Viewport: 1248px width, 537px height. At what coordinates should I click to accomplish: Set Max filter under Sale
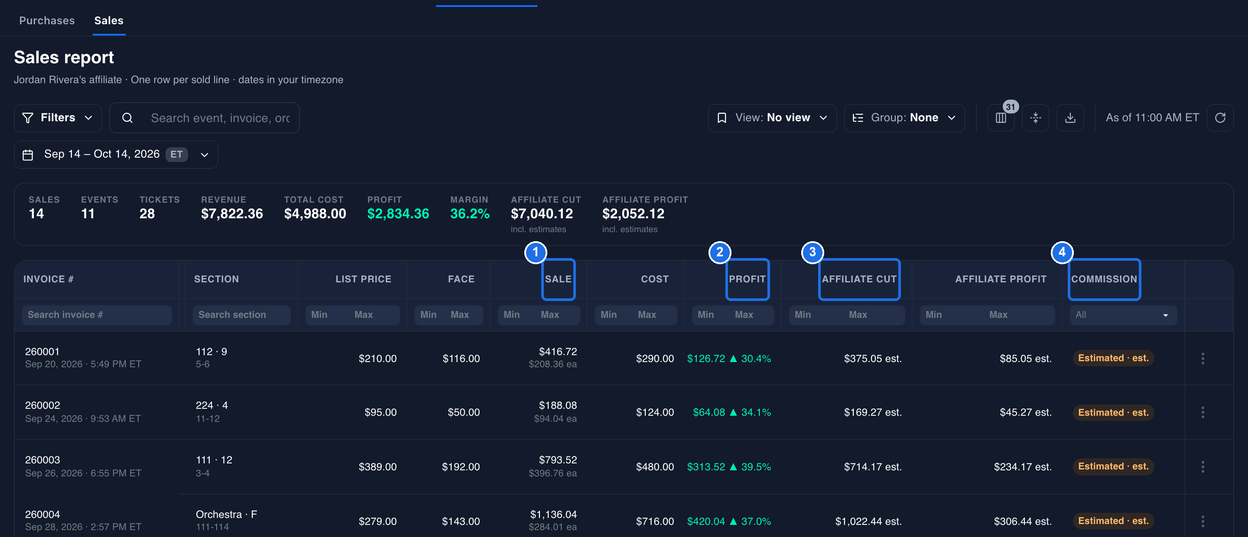click(558, 315)
